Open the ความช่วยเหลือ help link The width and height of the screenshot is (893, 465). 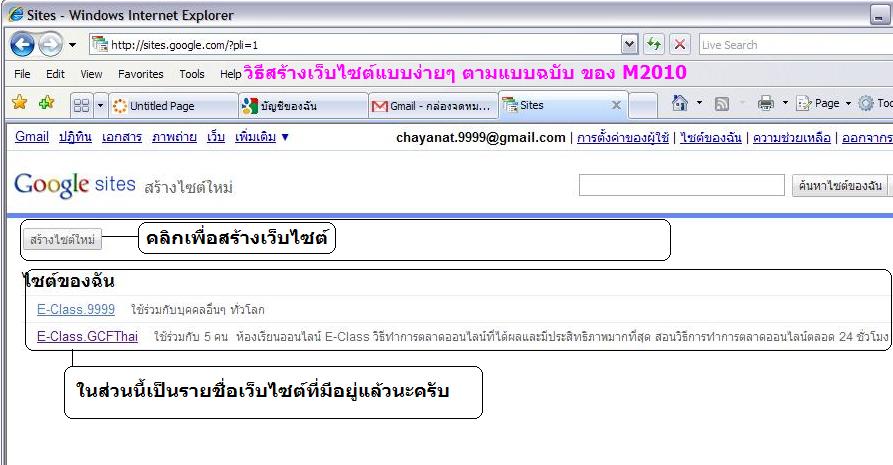pos(792,138)
